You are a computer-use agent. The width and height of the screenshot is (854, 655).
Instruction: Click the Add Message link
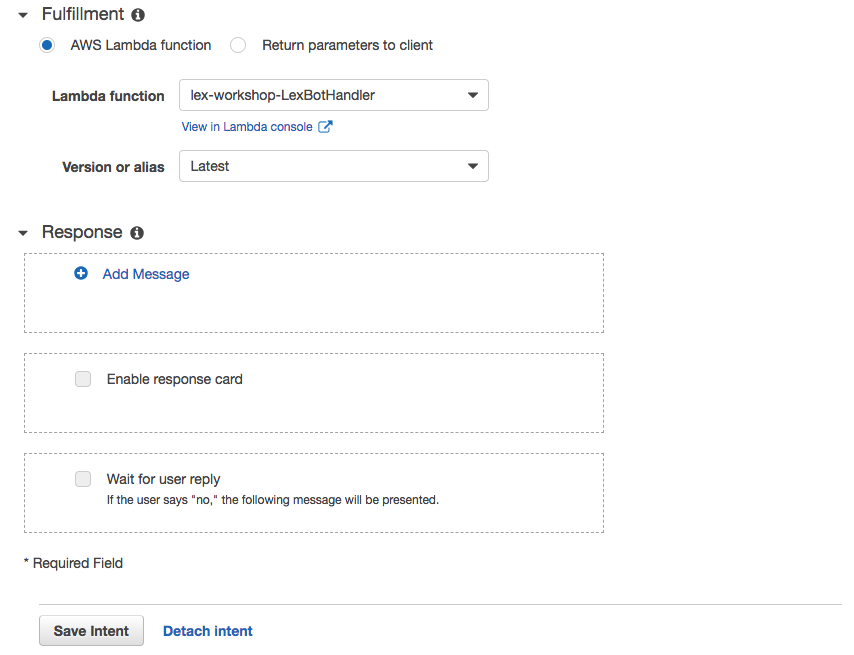pos(146,274)
